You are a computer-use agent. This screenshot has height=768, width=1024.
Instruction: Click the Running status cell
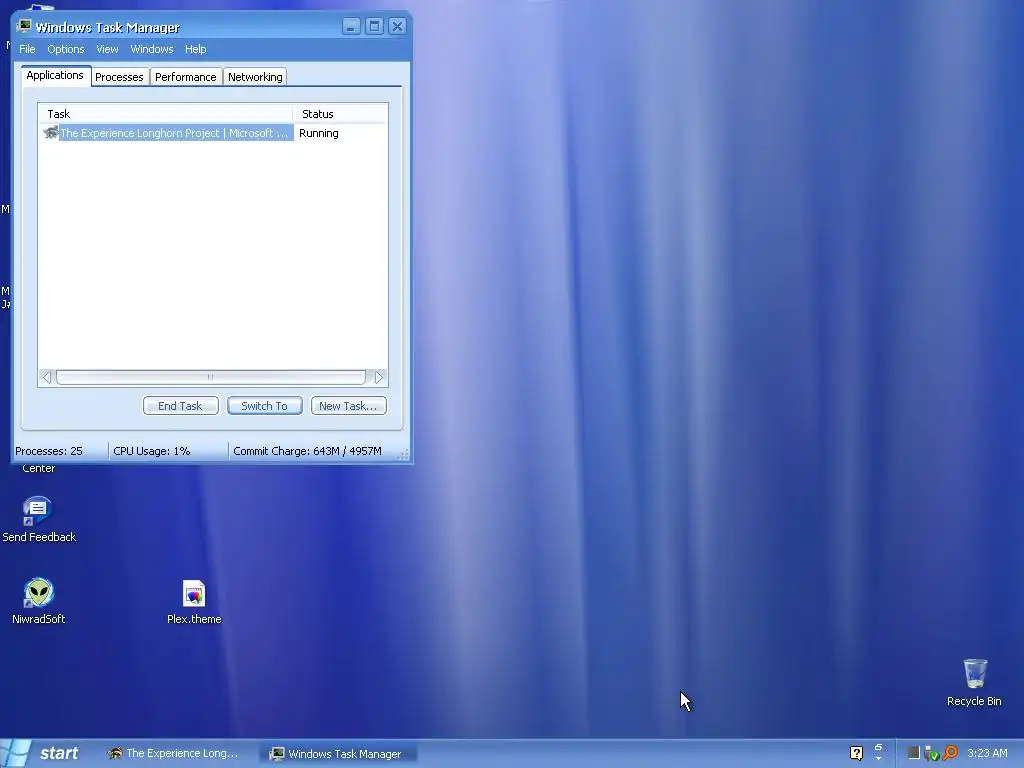(319, 133)
